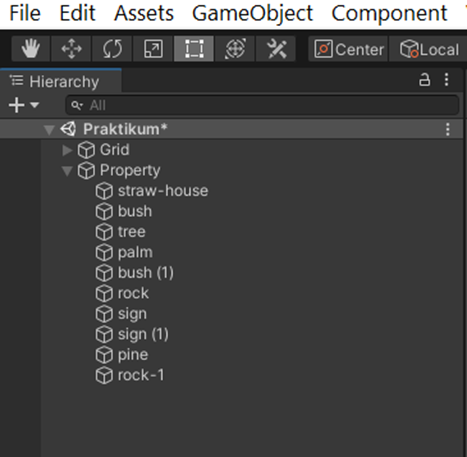Open custom editor tools icon
This screenshot has width=467, height=457.
coord(276,49)
